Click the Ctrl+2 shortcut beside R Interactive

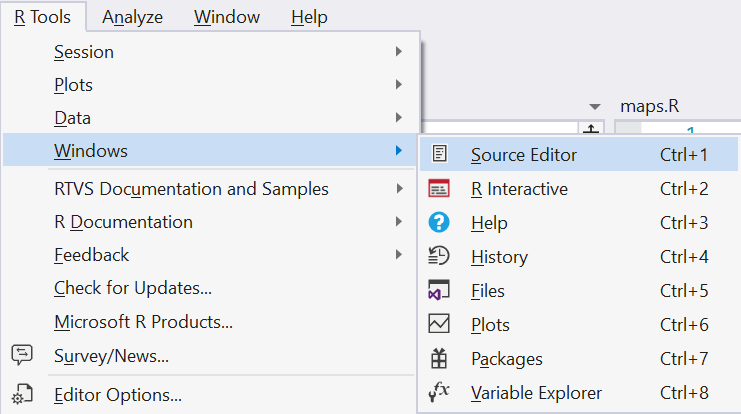(684, 189)
